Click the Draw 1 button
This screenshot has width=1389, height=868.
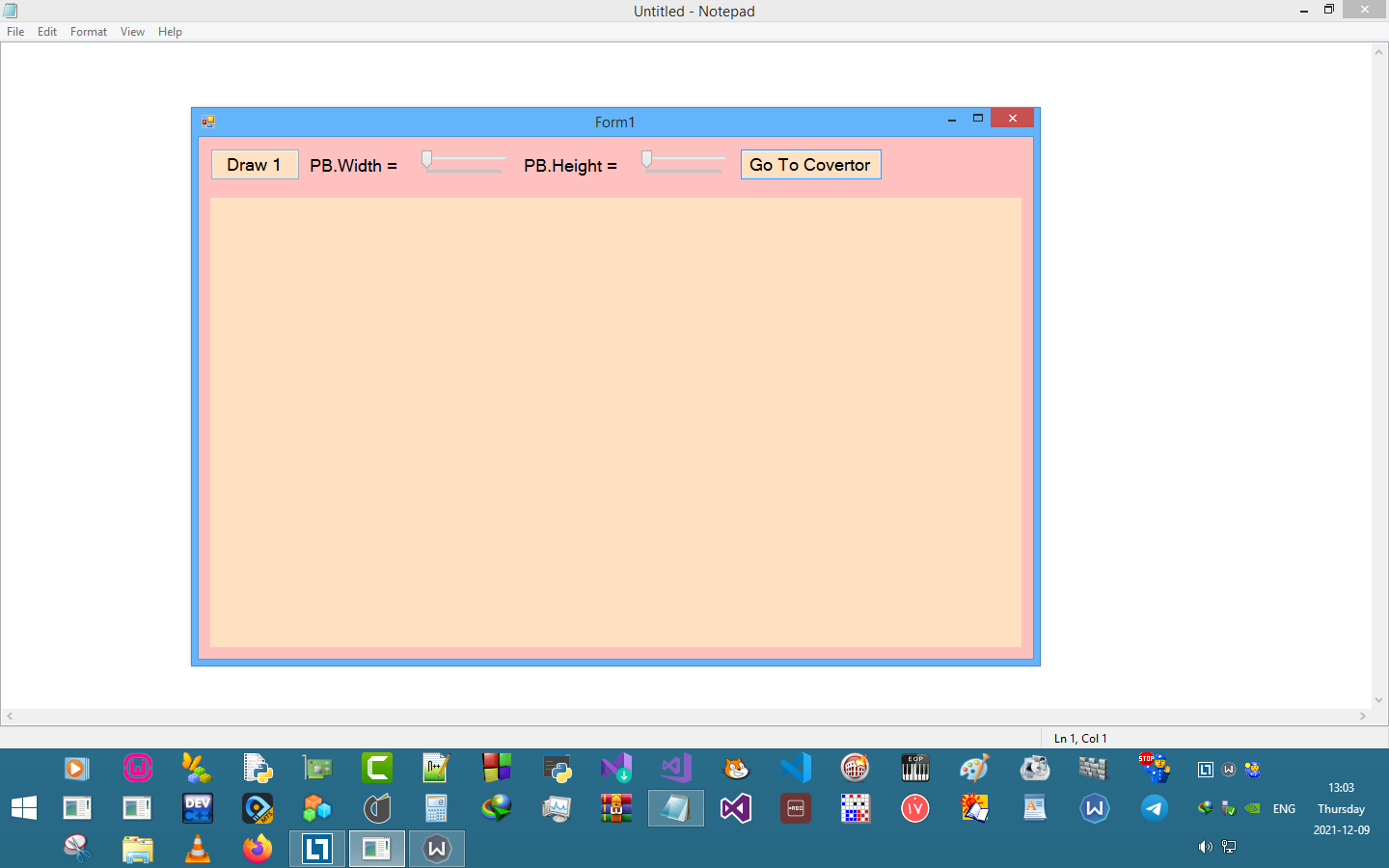tap(255, 165)
